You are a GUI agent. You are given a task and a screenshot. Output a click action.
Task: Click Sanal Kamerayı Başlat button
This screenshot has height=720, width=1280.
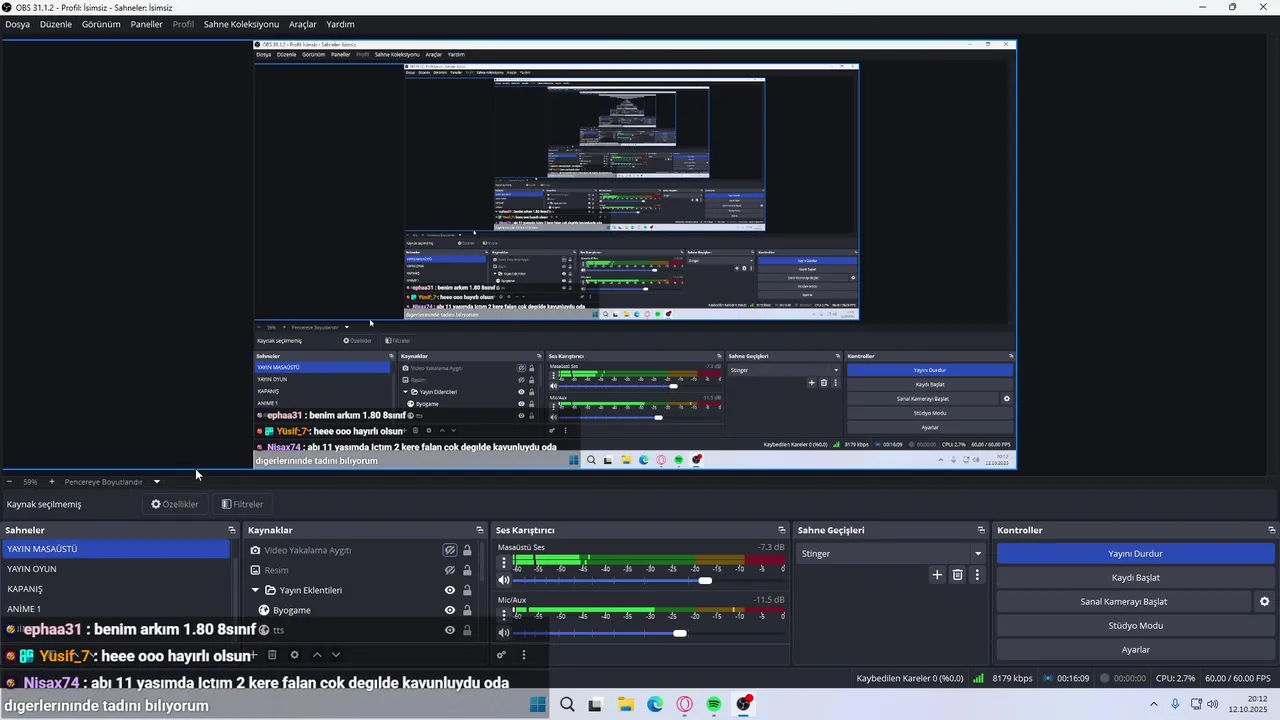[1124, 602]
